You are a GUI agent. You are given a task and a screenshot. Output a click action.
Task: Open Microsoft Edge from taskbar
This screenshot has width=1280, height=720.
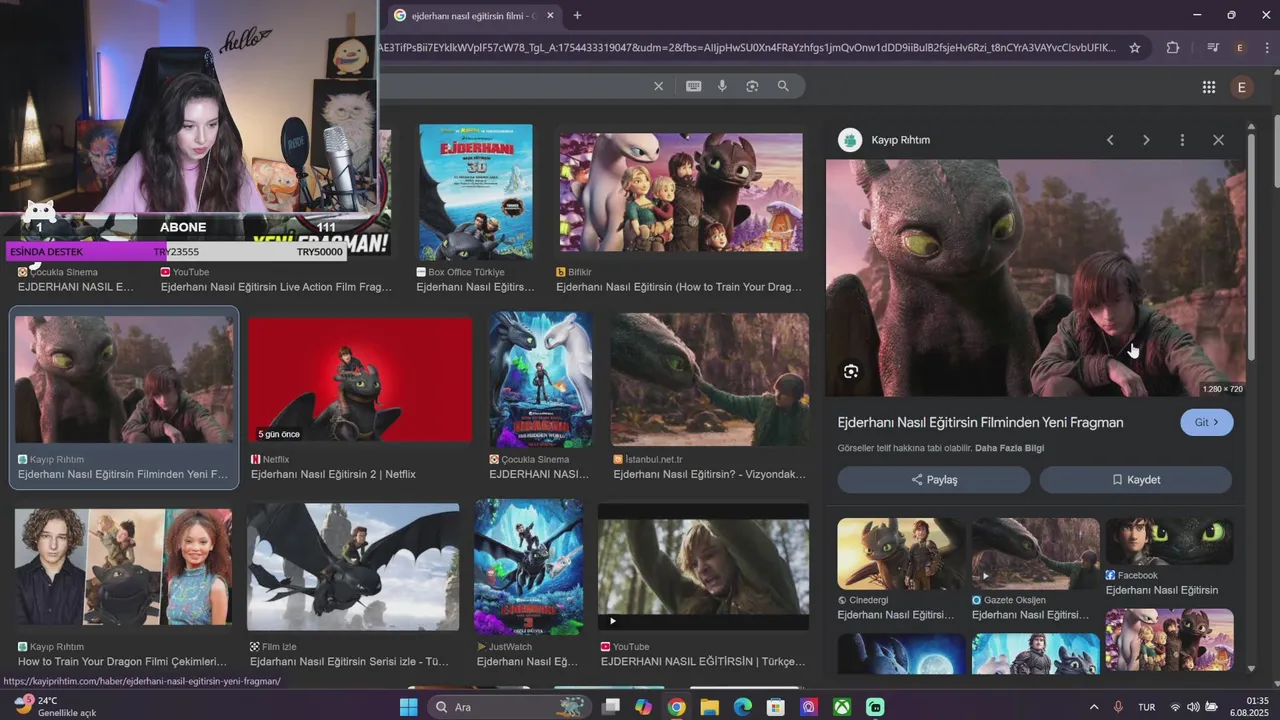(742, 707)
